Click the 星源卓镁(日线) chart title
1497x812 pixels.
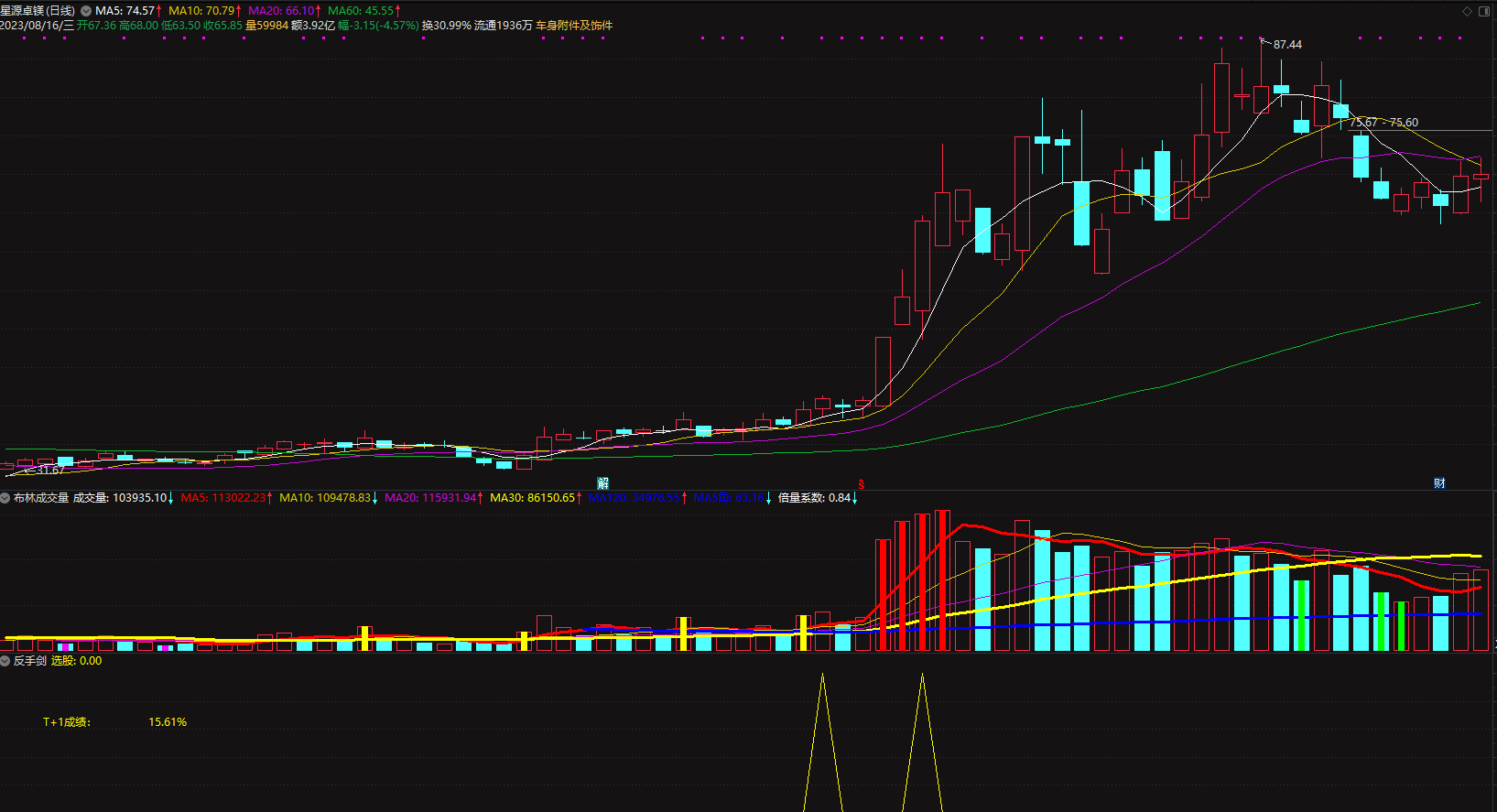pos(38,11)
